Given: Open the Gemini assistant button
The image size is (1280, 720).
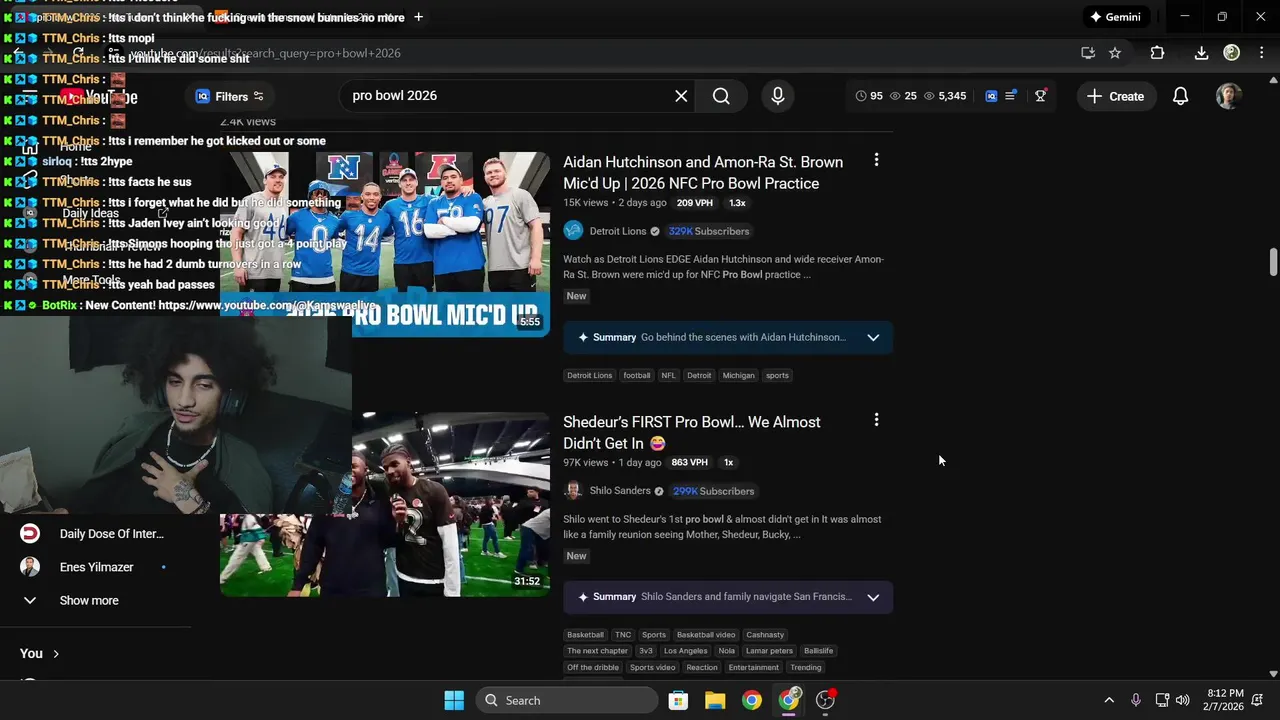Looking at the screenshot, I should (1117, 17).
